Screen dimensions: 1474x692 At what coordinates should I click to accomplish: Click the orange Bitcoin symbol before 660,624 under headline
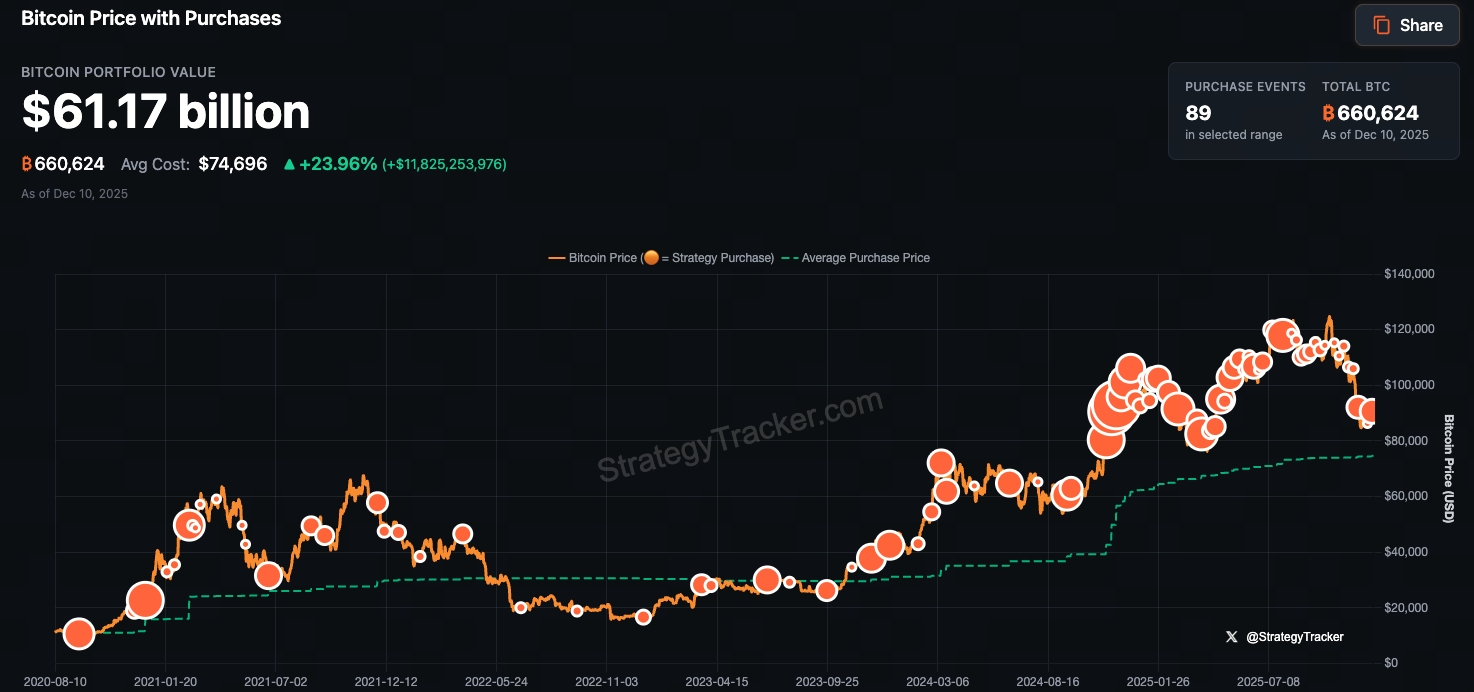tap(27, 164)
